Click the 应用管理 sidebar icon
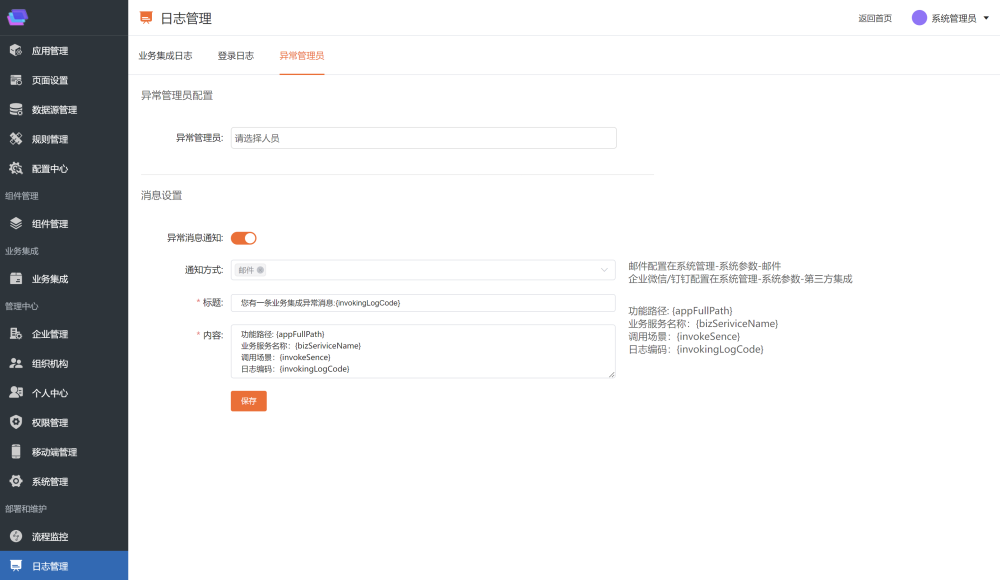 [x=16, y=51]
